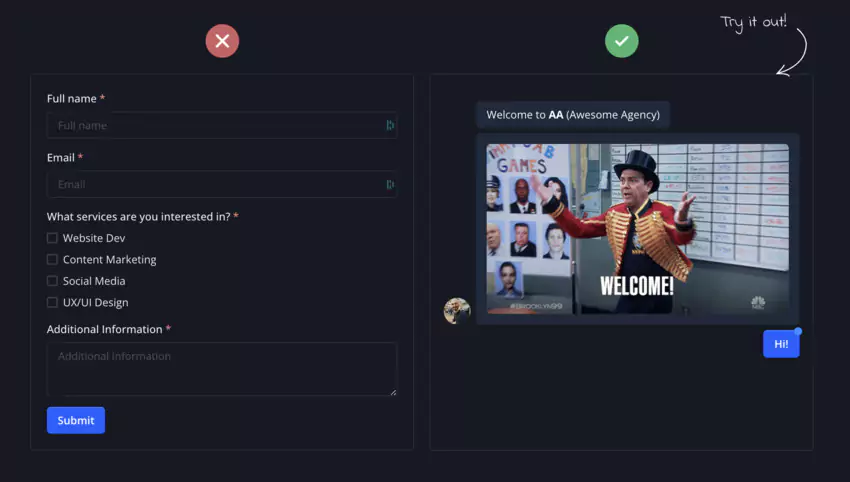Click the Full name input field
This screenshot has height=482, width=850.
[222, 125]
